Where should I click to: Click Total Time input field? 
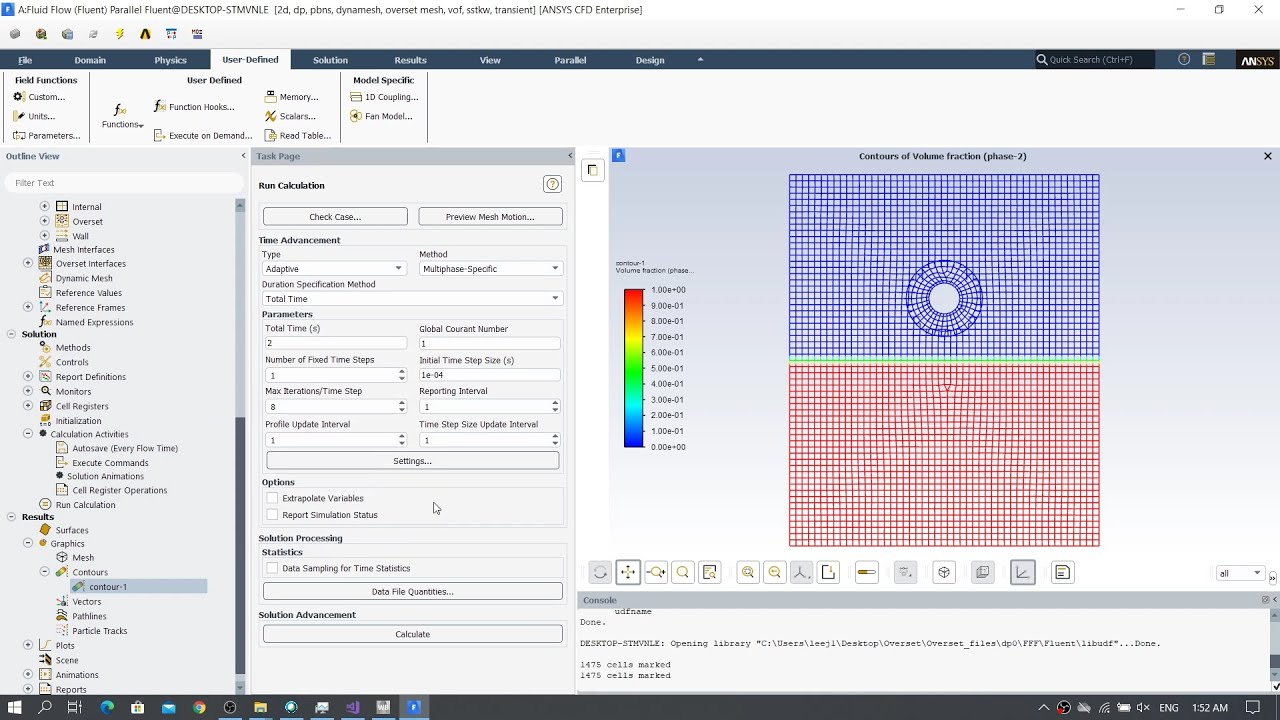point(335,343)
